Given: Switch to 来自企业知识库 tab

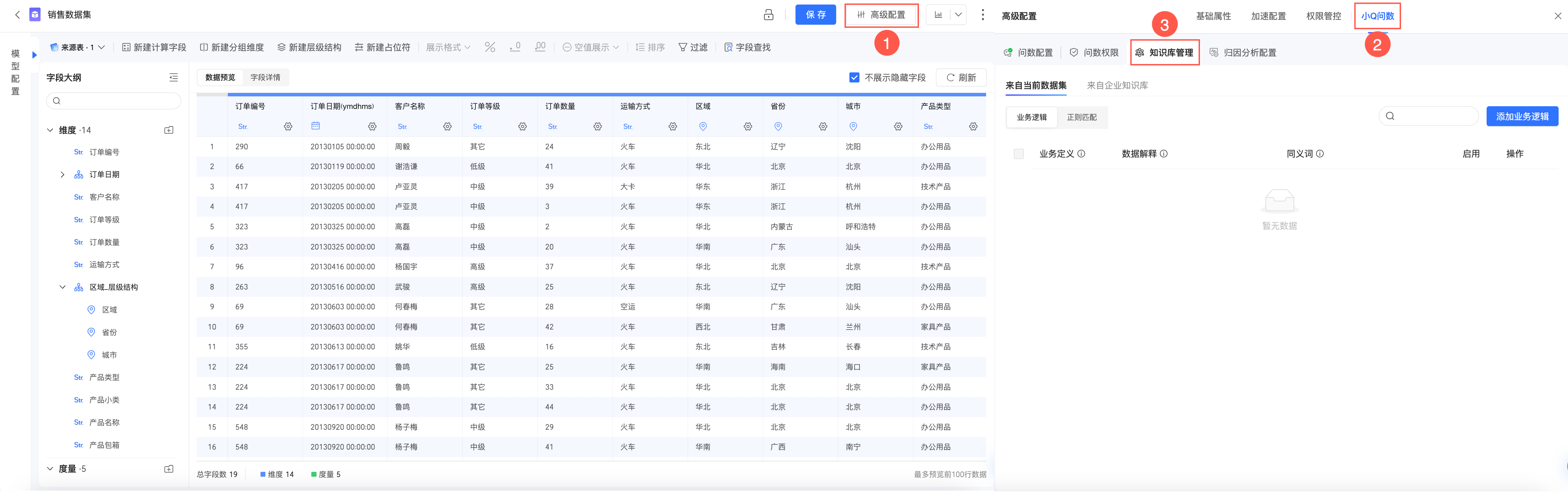Looking at the screenshot, I should tap(1117, 85).
